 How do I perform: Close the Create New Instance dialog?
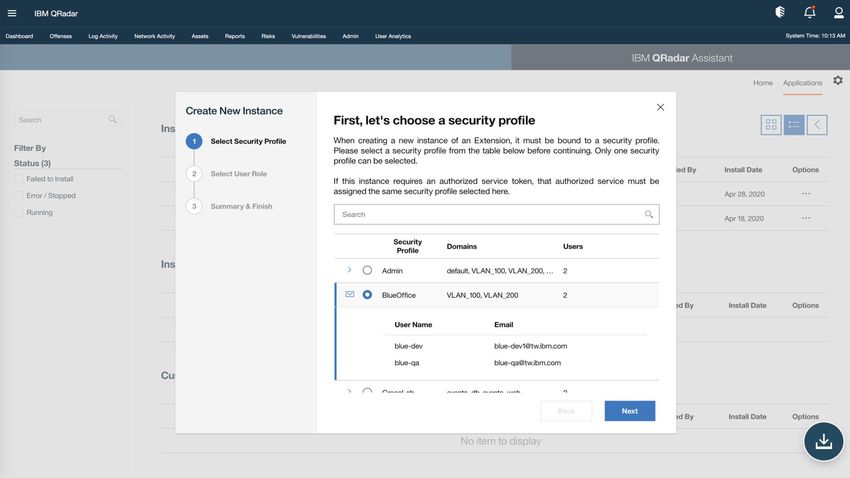(660, 107)
